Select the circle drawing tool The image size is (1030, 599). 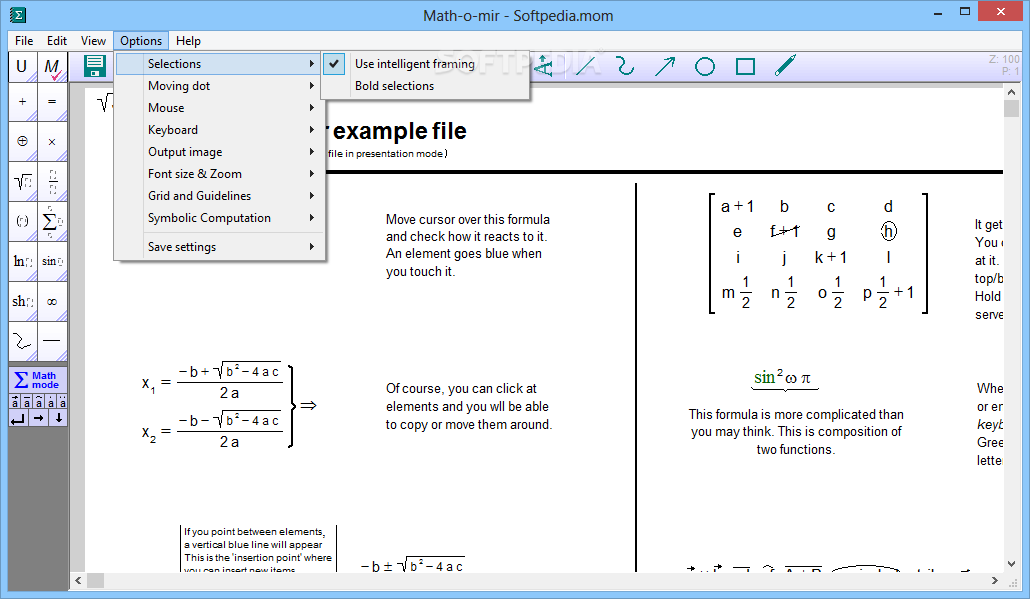705,66
